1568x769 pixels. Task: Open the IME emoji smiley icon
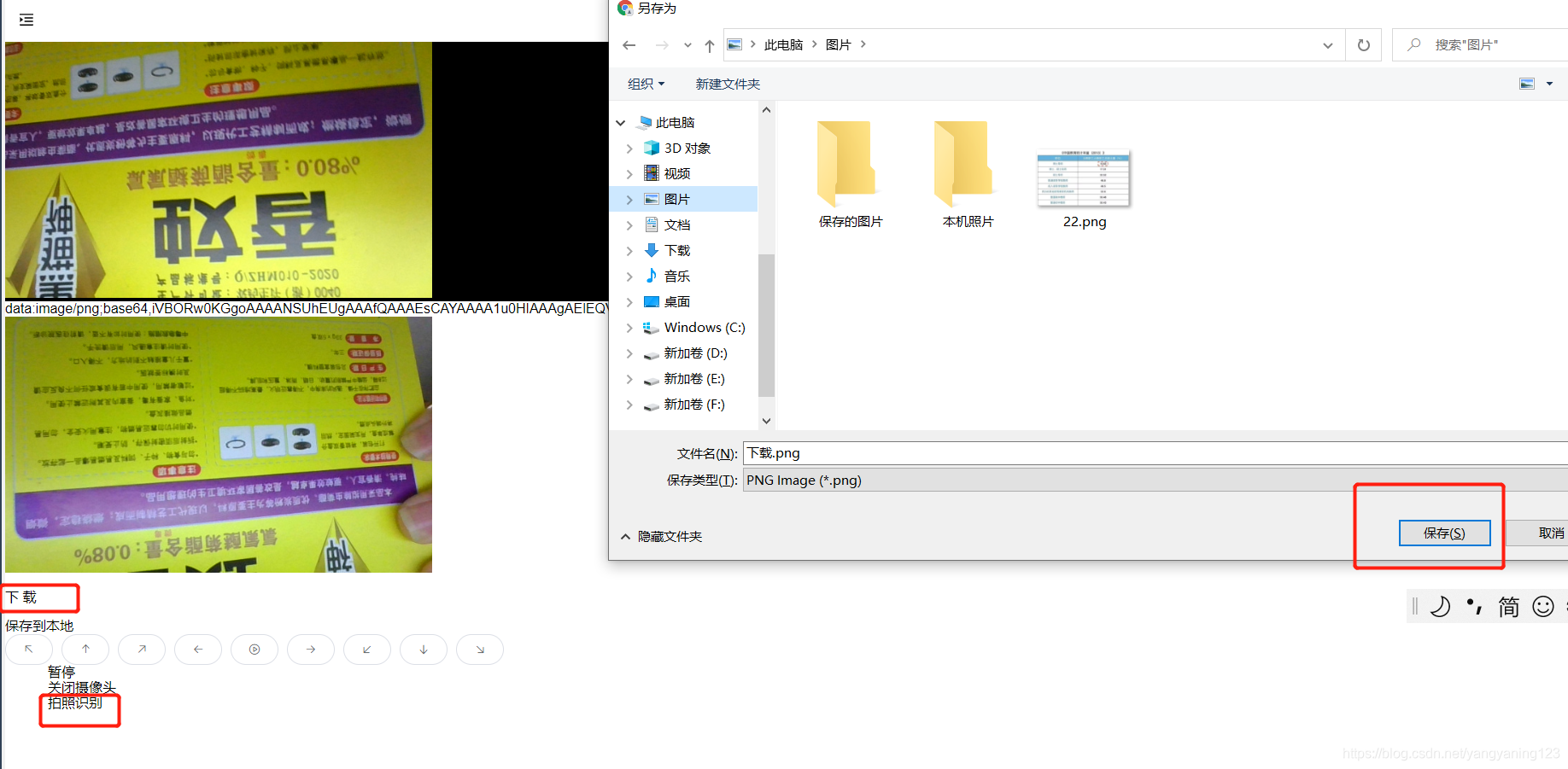coord(1543,607)
